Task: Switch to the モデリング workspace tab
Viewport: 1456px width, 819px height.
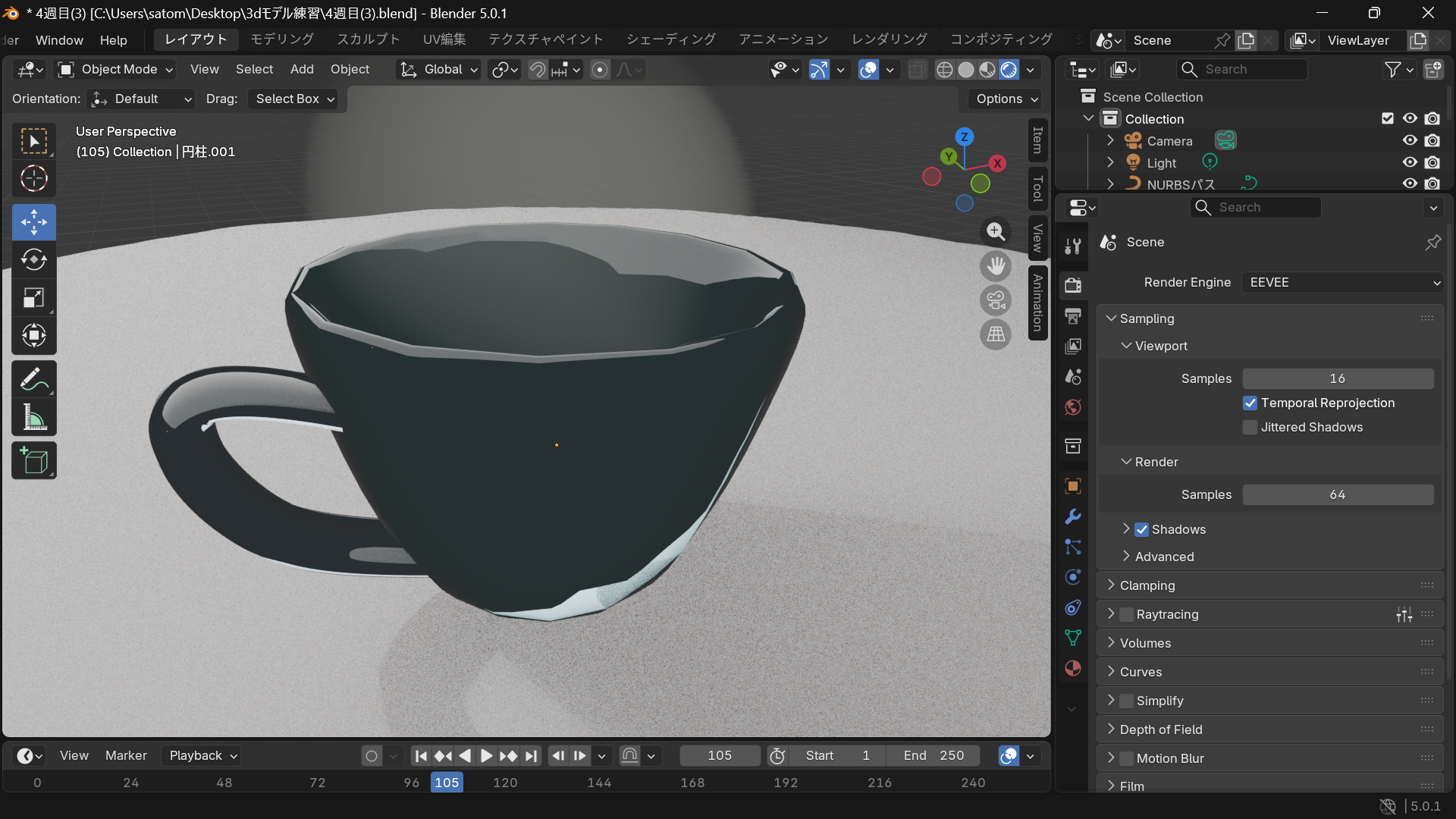Action: click(281, 39)
